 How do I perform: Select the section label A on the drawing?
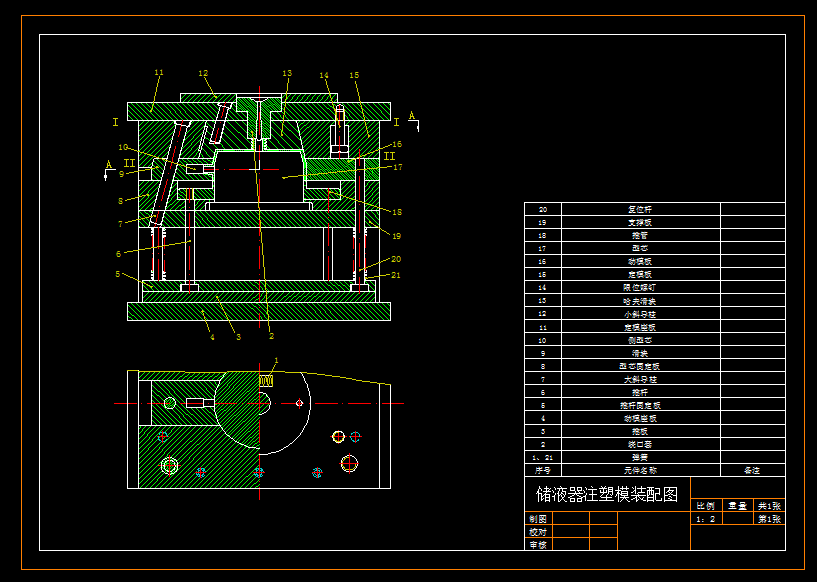(x=412, y=113)
